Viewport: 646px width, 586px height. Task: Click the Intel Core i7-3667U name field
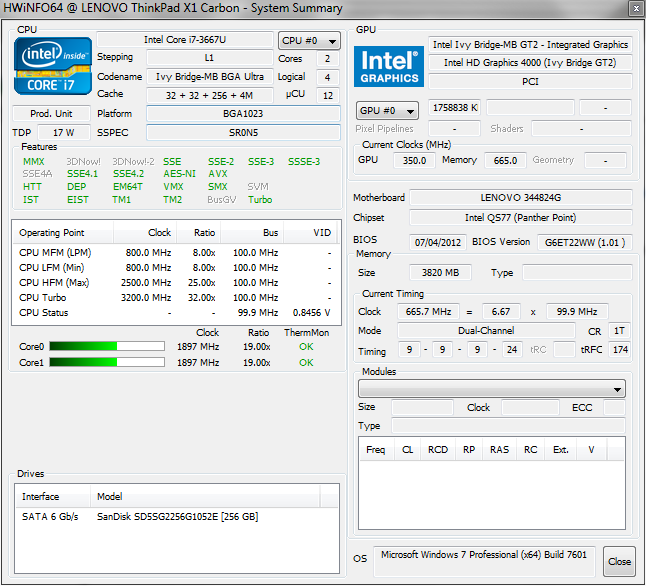(x=185, y=40)
